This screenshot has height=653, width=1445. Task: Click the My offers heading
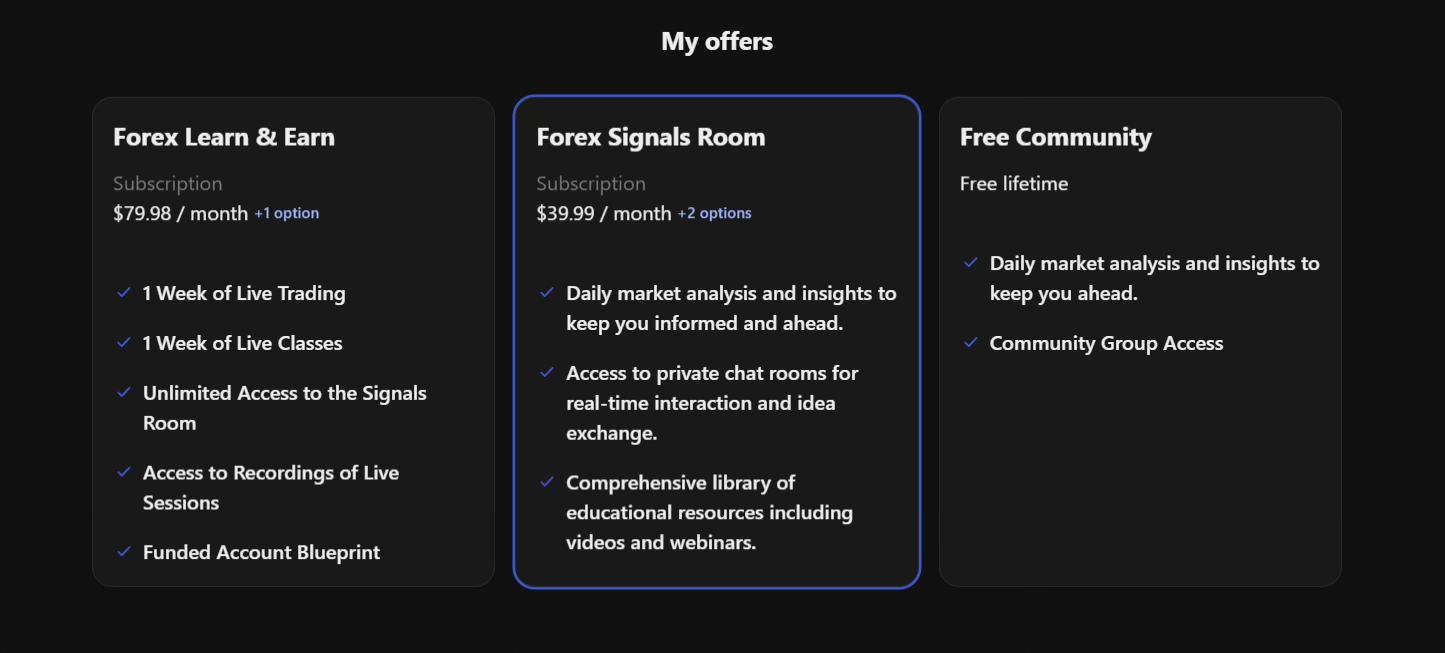coord(717,41)
